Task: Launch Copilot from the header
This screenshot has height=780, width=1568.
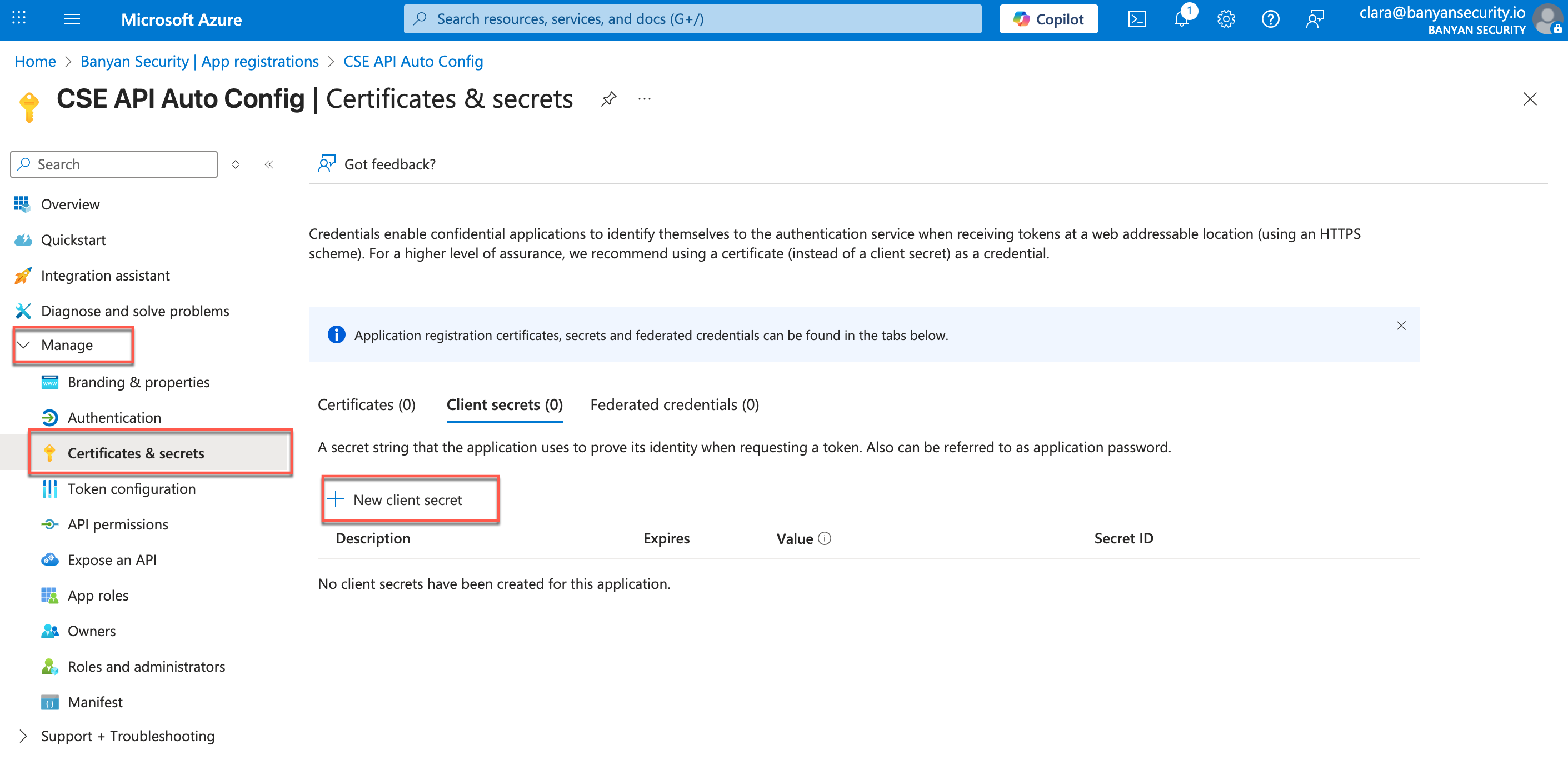Action: click(1048, 19)
